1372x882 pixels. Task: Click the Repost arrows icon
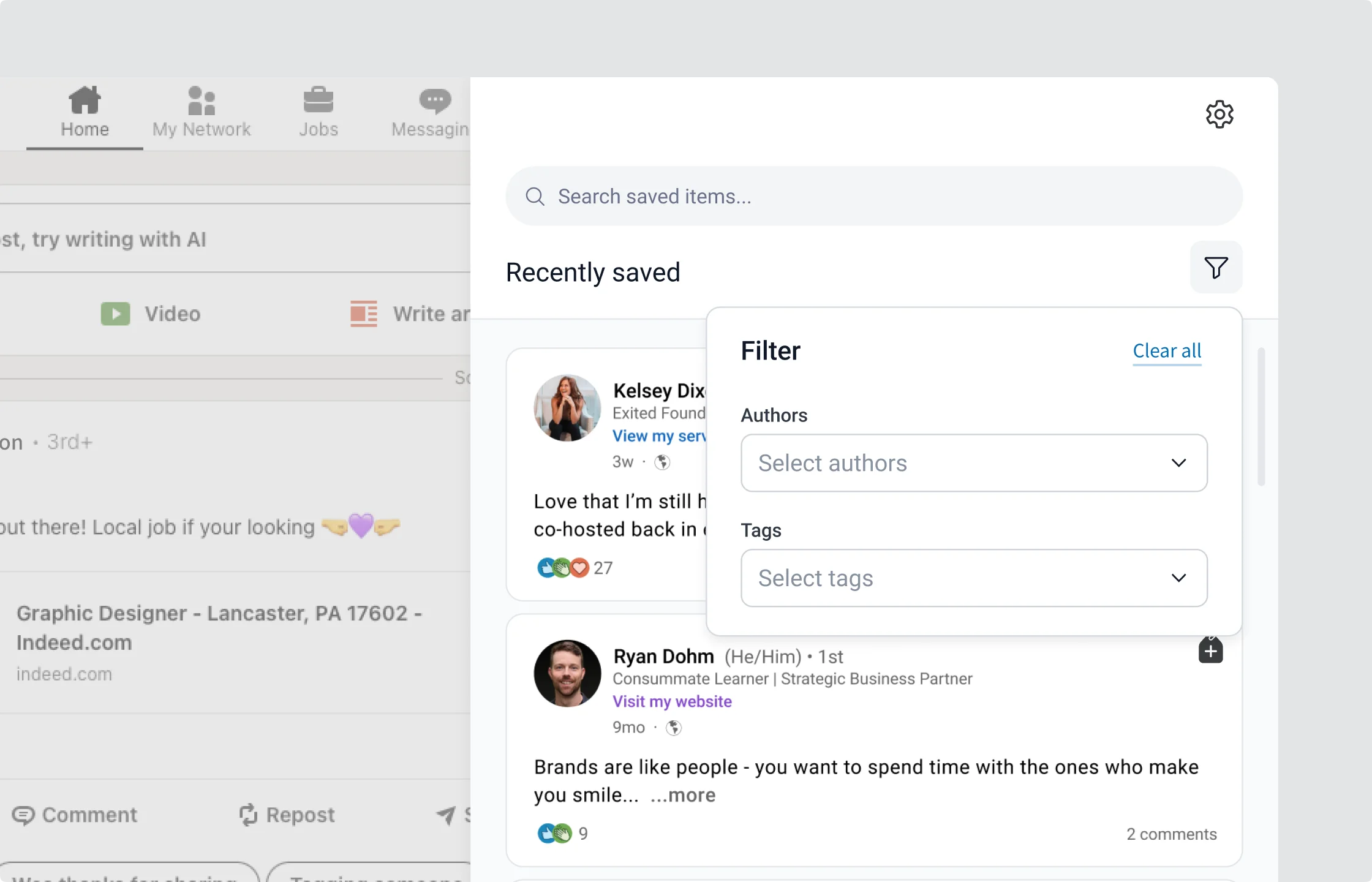[x=248, y=815]
